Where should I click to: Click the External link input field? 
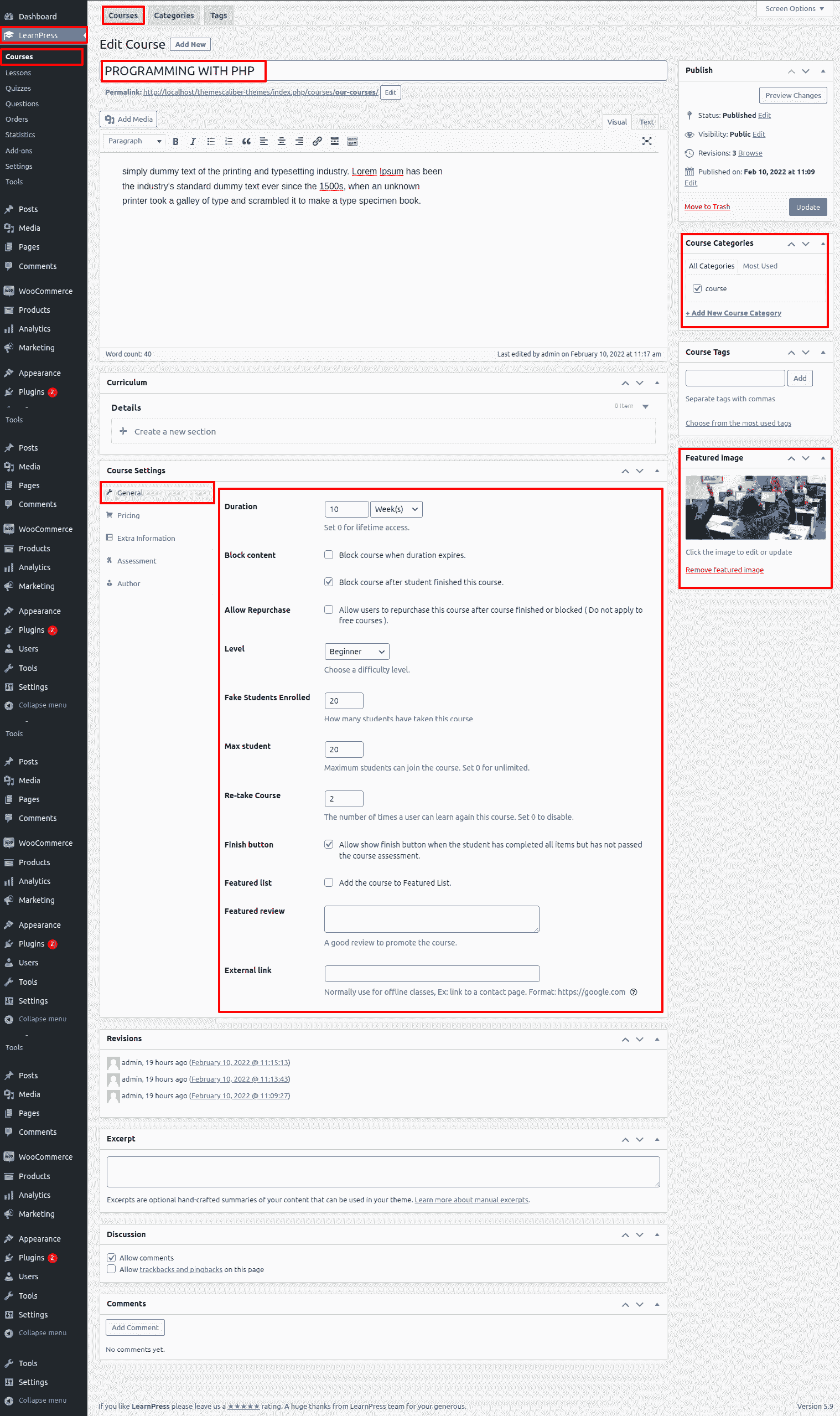[432, 974]
